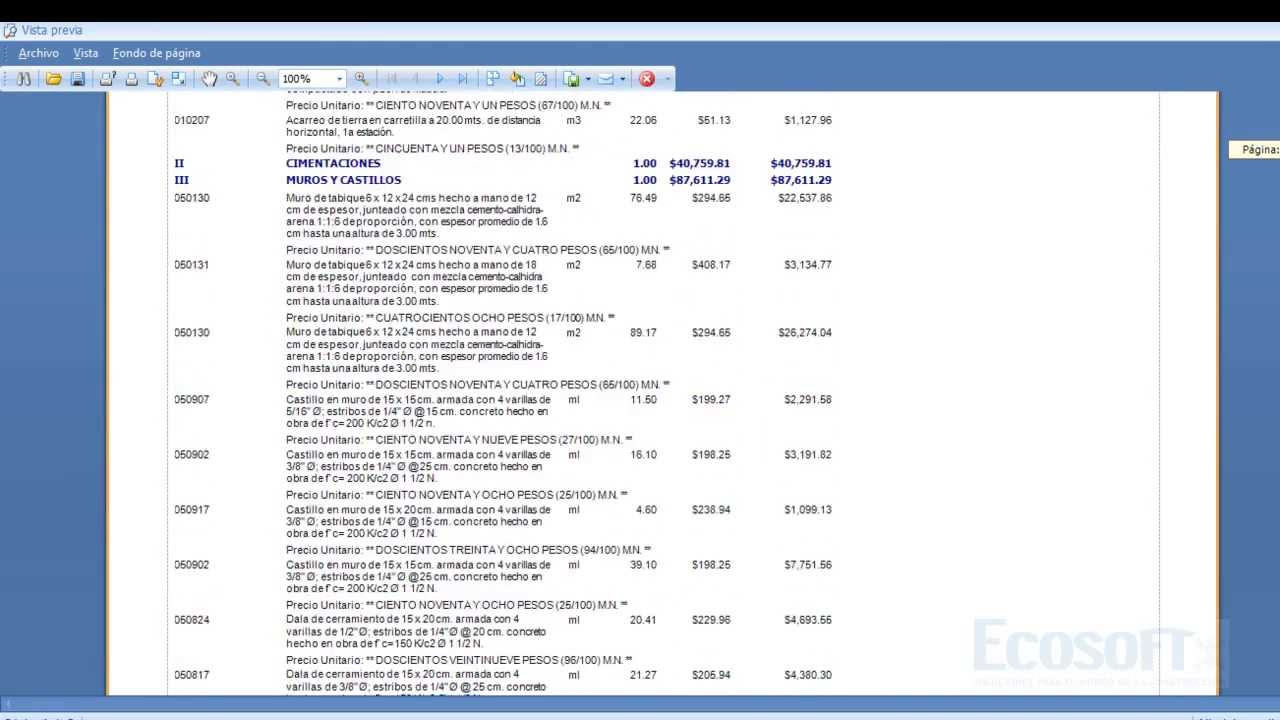Screen dimensions: 1280x720
Task: Click the total amount $7,751.56
Action: tap(808, 565)
